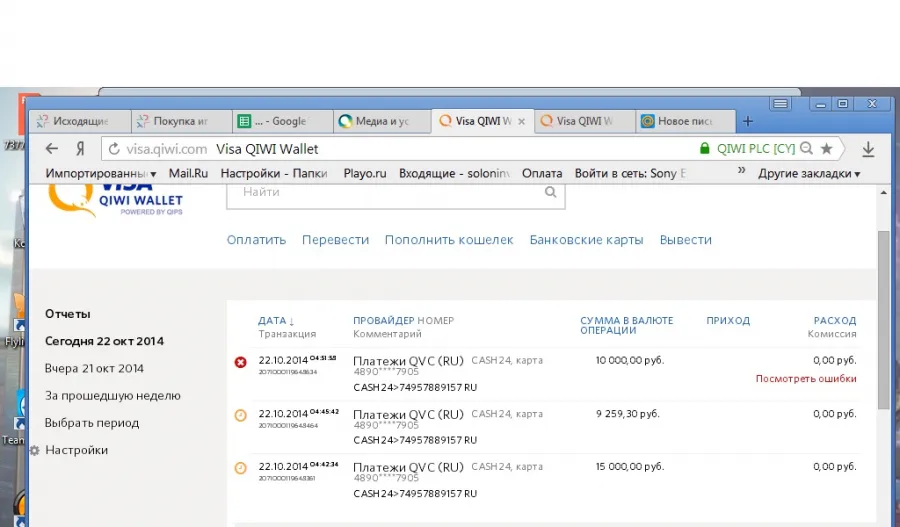Open the Настройки link in reports sidebar
Image resolution: width=900 pixels, height=527 pixels.
click(x=76, y=450)
